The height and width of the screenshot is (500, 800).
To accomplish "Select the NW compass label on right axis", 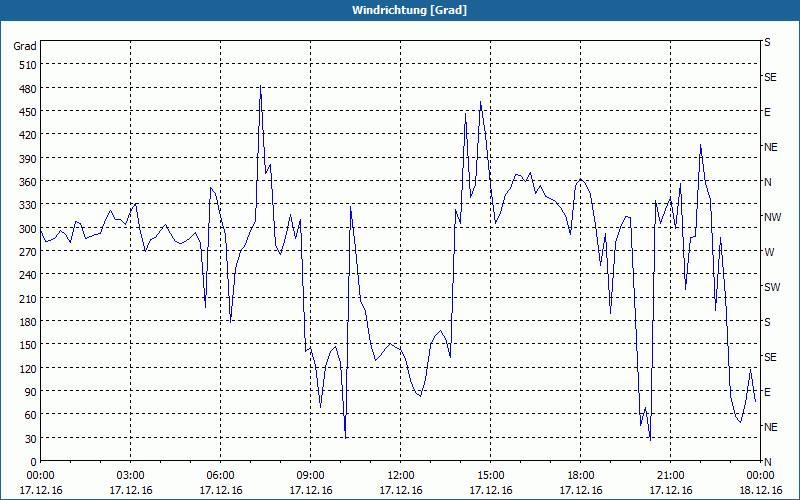I will (771, 217).
